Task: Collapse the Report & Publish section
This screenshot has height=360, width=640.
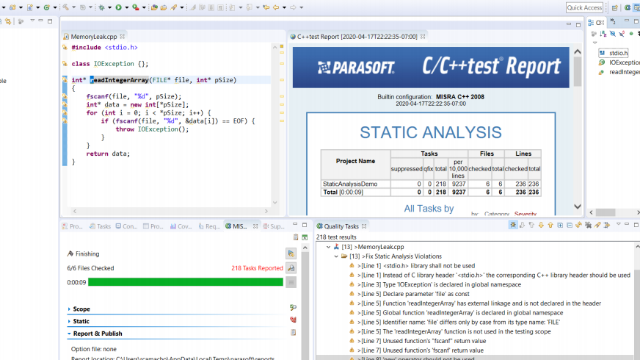Action: click(x=69, y=333)
